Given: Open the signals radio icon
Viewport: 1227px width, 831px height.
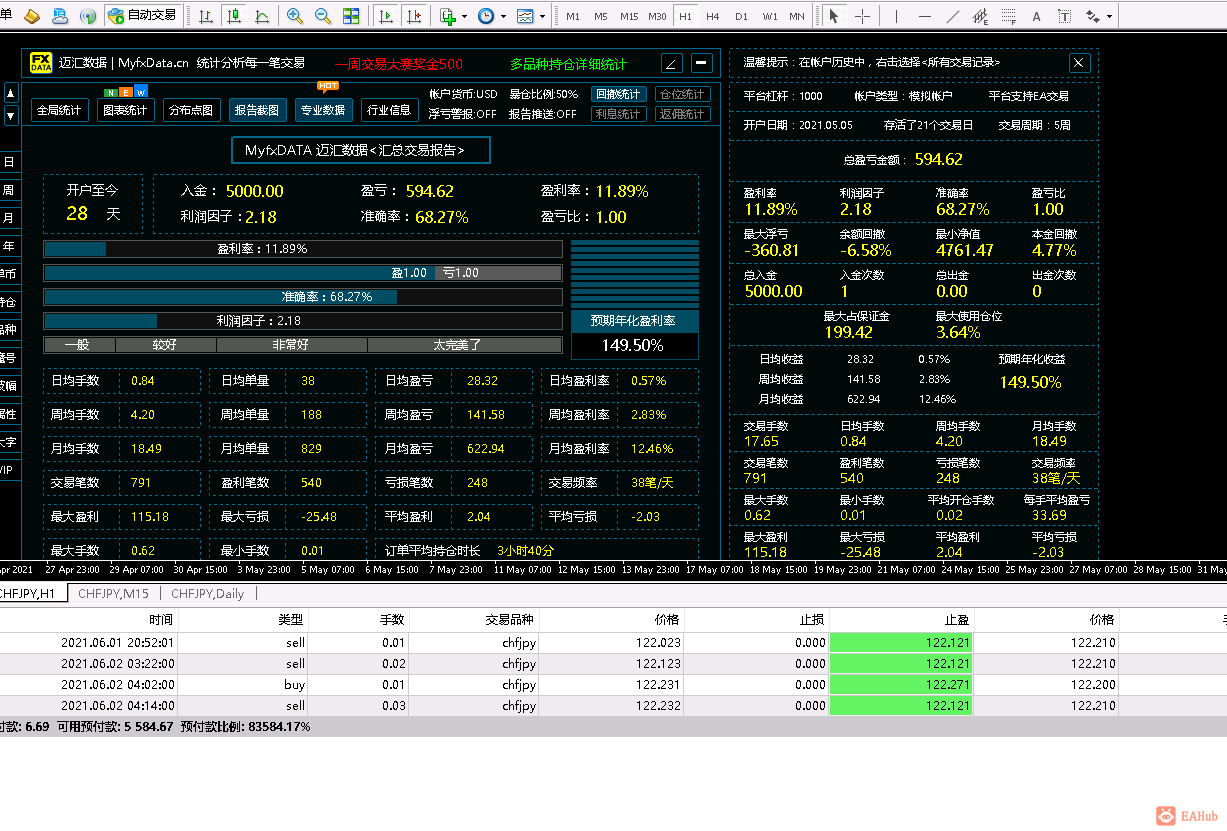Looking at the screenshot, I should pos(88,16).
